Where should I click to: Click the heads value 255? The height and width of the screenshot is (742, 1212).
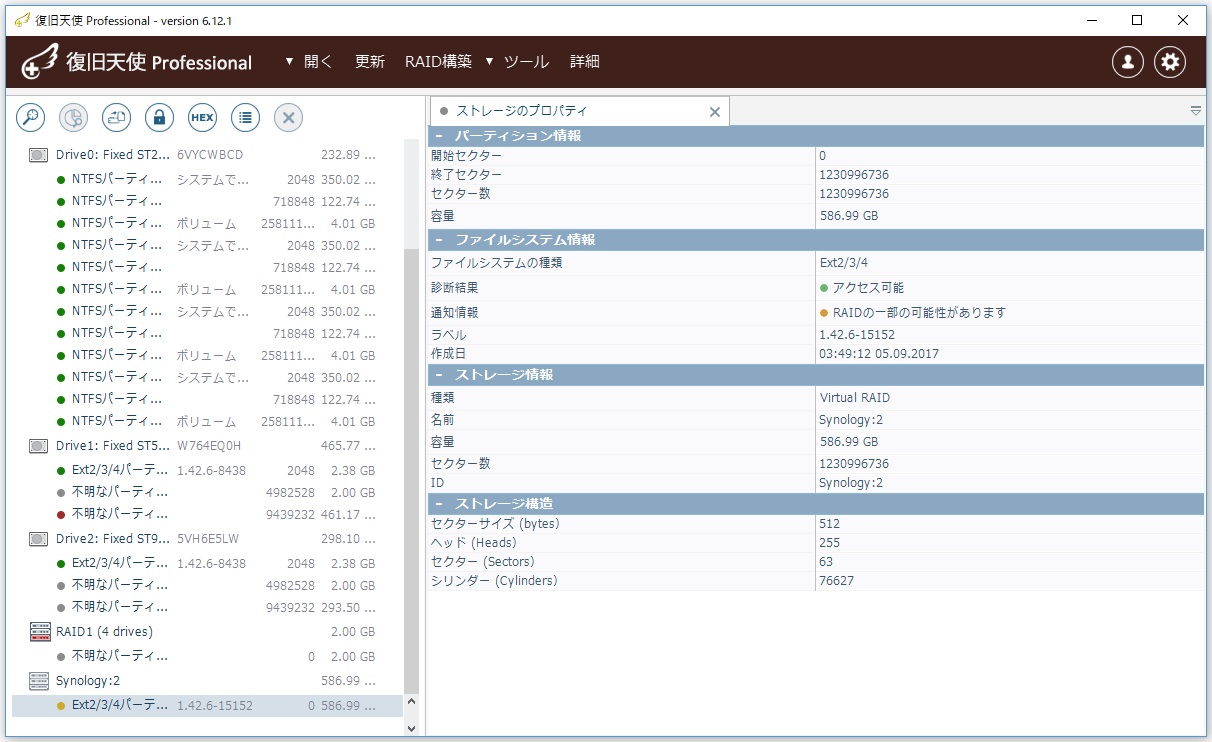coord(829,543)
